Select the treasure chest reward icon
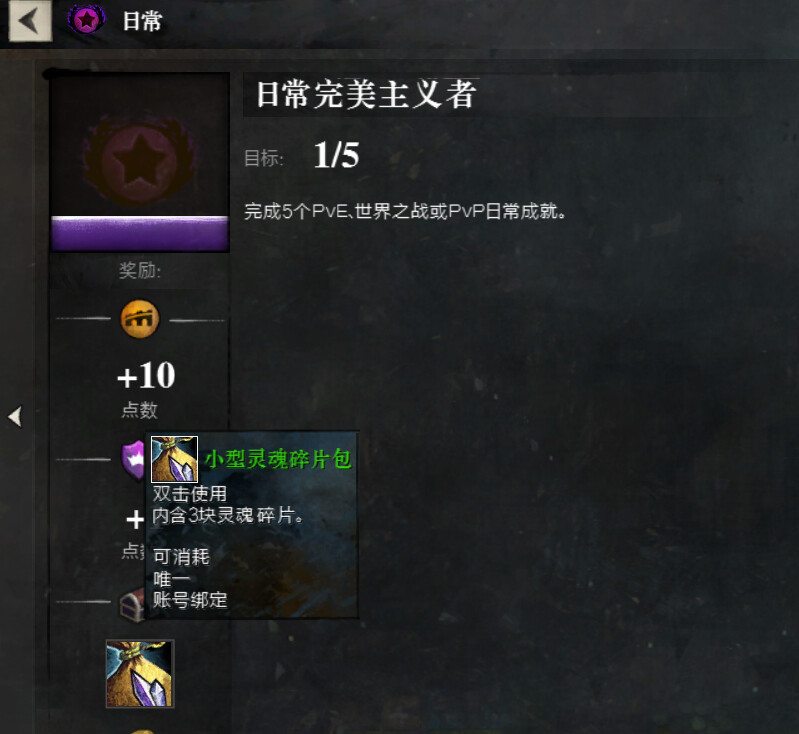 [132, 605]
